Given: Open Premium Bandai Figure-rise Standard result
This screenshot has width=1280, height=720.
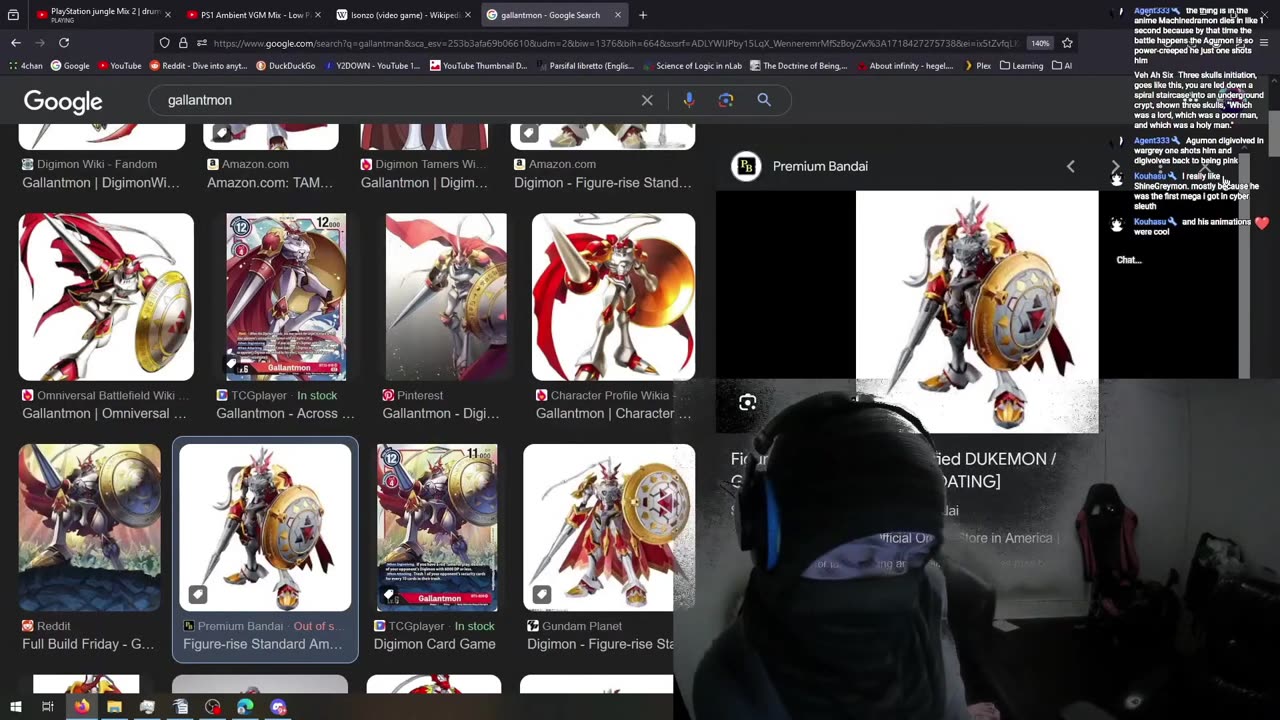Looking at the screenshot, I should coord(265,527).
